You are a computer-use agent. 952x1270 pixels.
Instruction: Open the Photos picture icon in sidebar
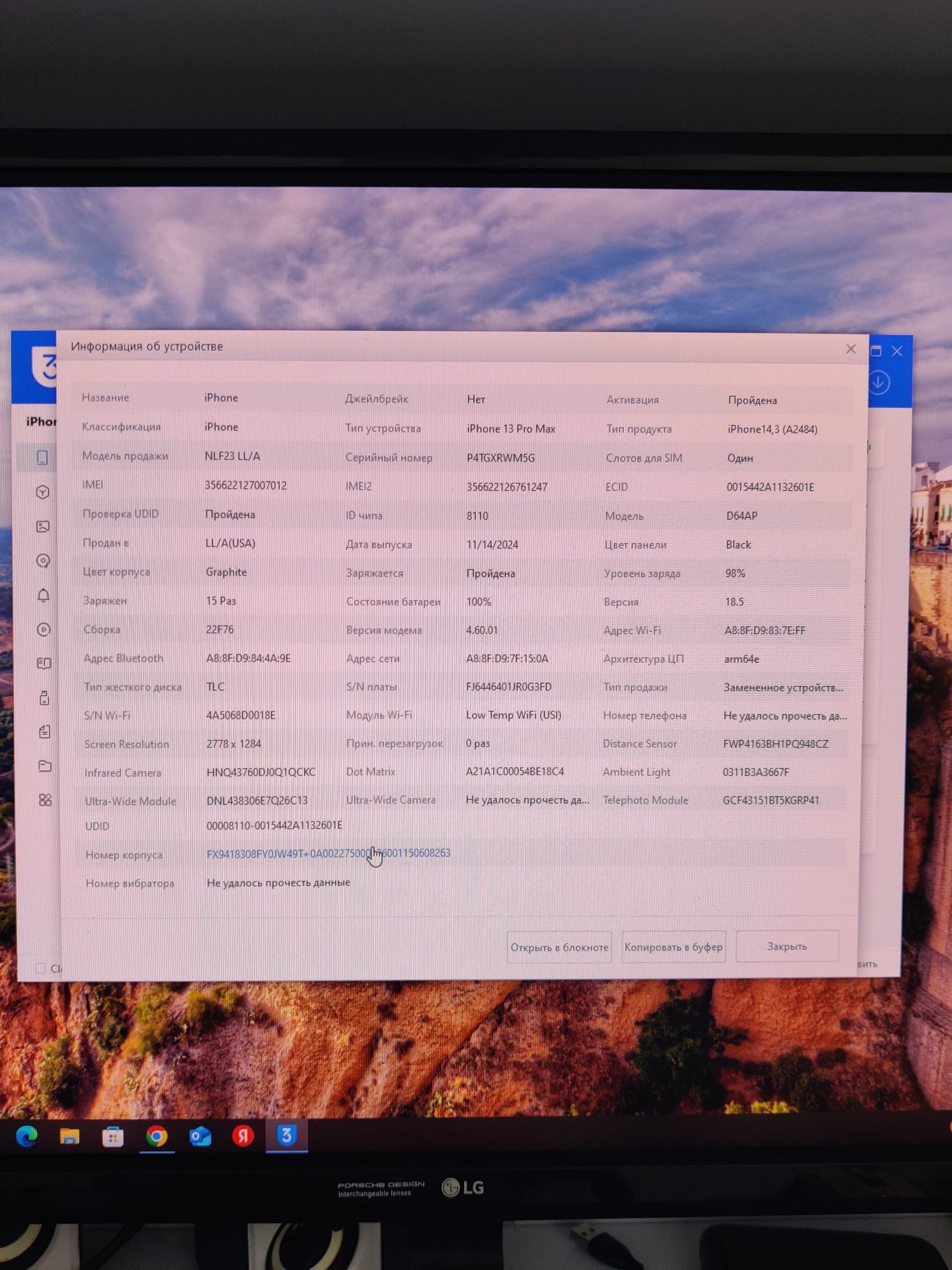(x=43, y=526)
